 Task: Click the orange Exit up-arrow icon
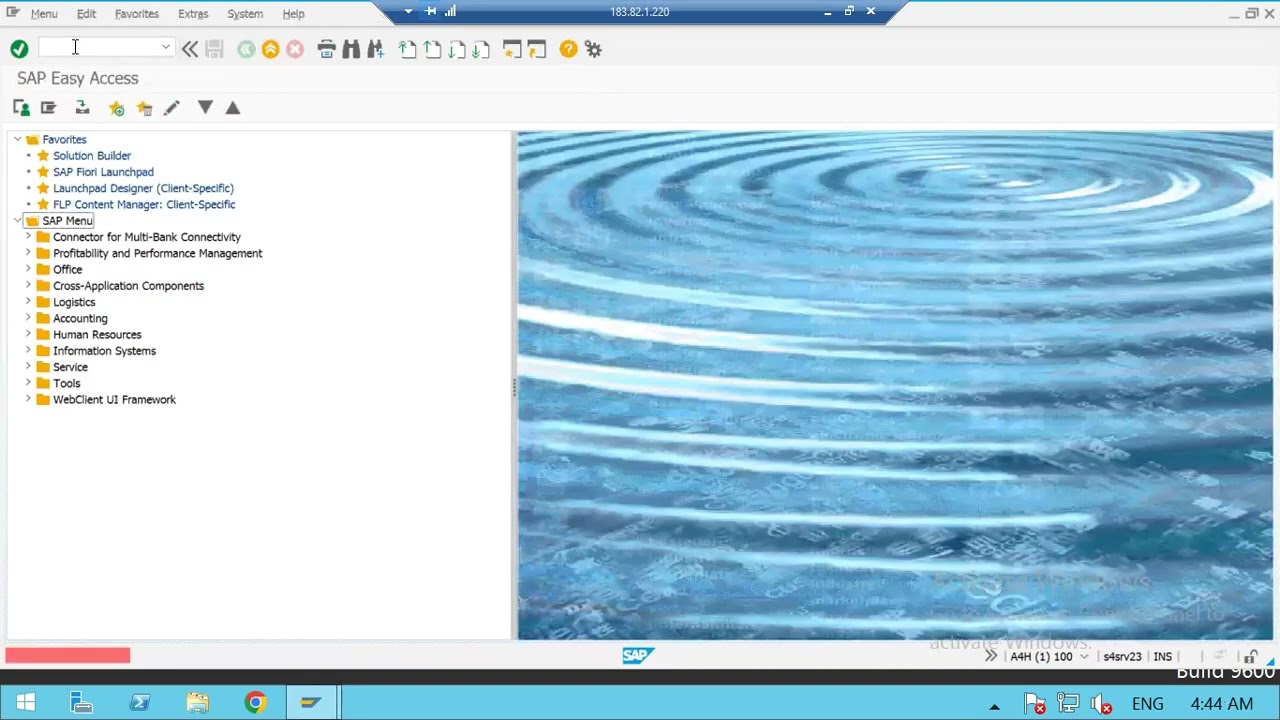tap(270, 49)
